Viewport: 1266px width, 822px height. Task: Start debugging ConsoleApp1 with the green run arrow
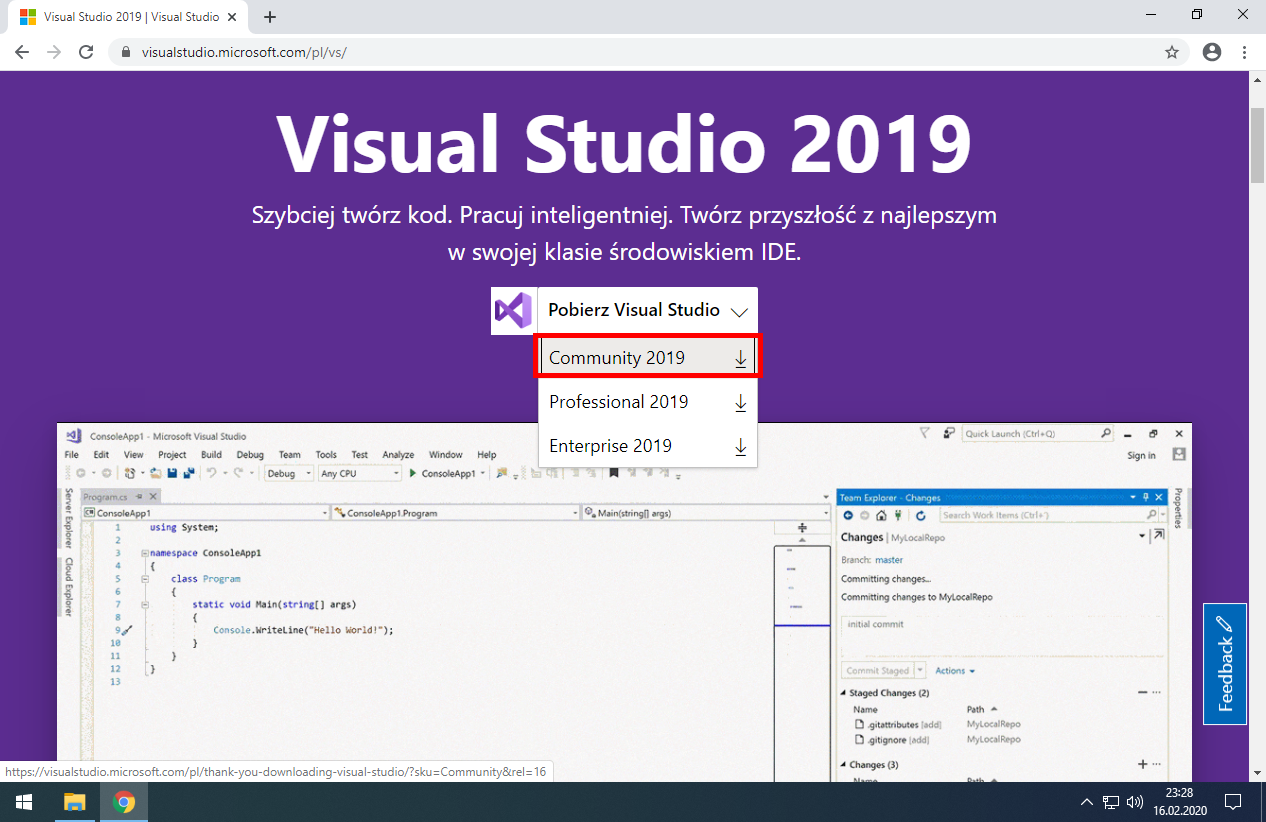411,471
